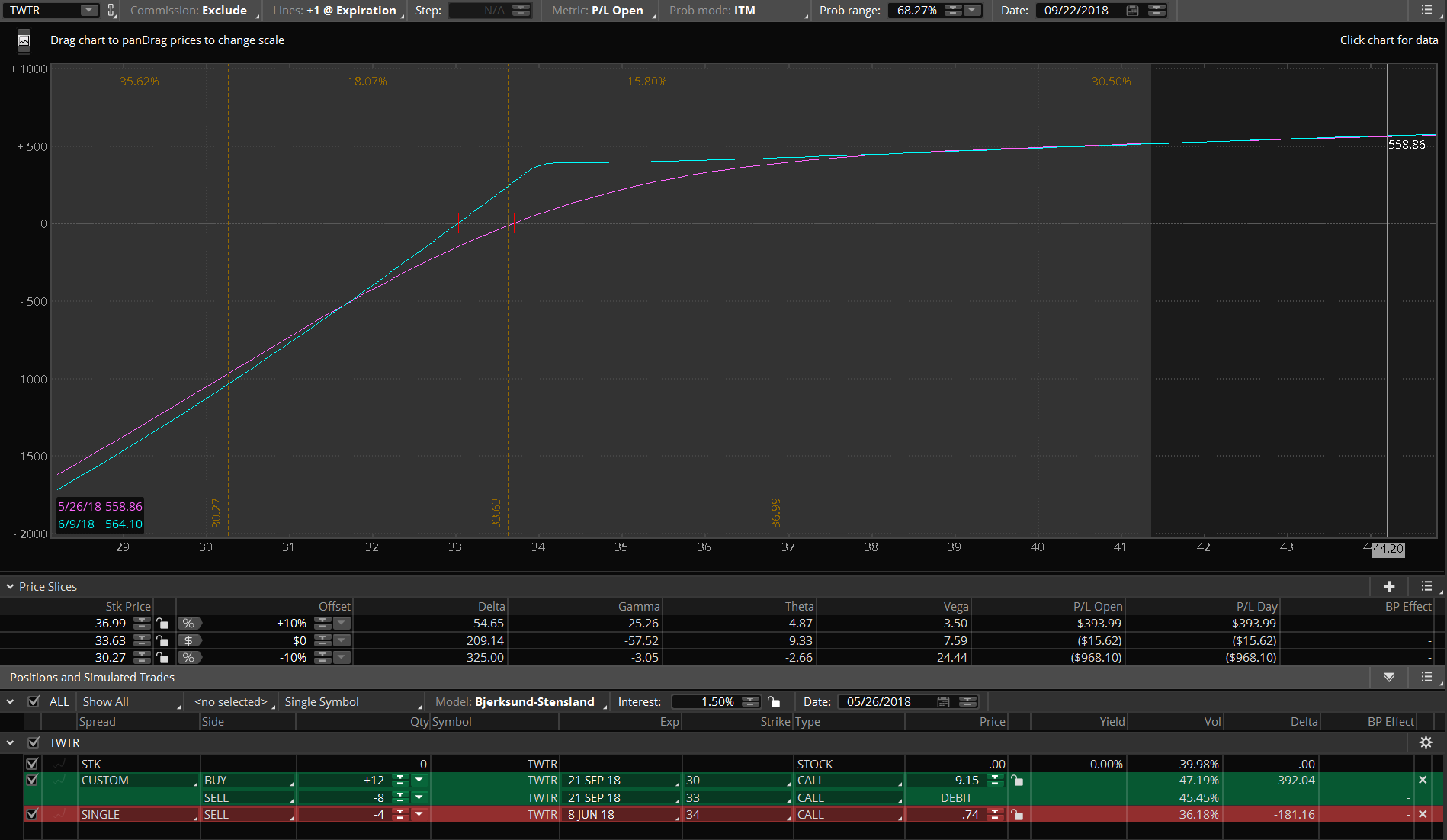Remove the SINGLE 8 JUN 18 call trade
The image size is (1447, 840).
1423,814
